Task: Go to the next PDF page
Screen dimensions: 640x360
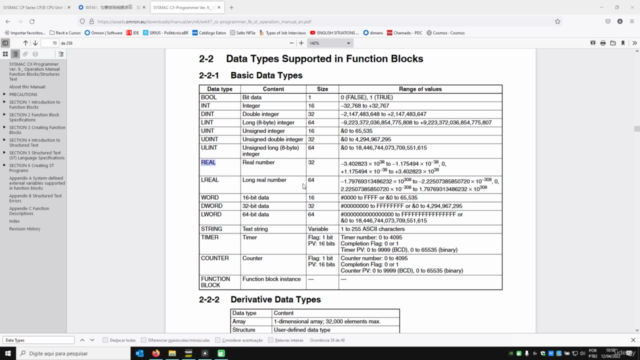Action: [35, 43]
